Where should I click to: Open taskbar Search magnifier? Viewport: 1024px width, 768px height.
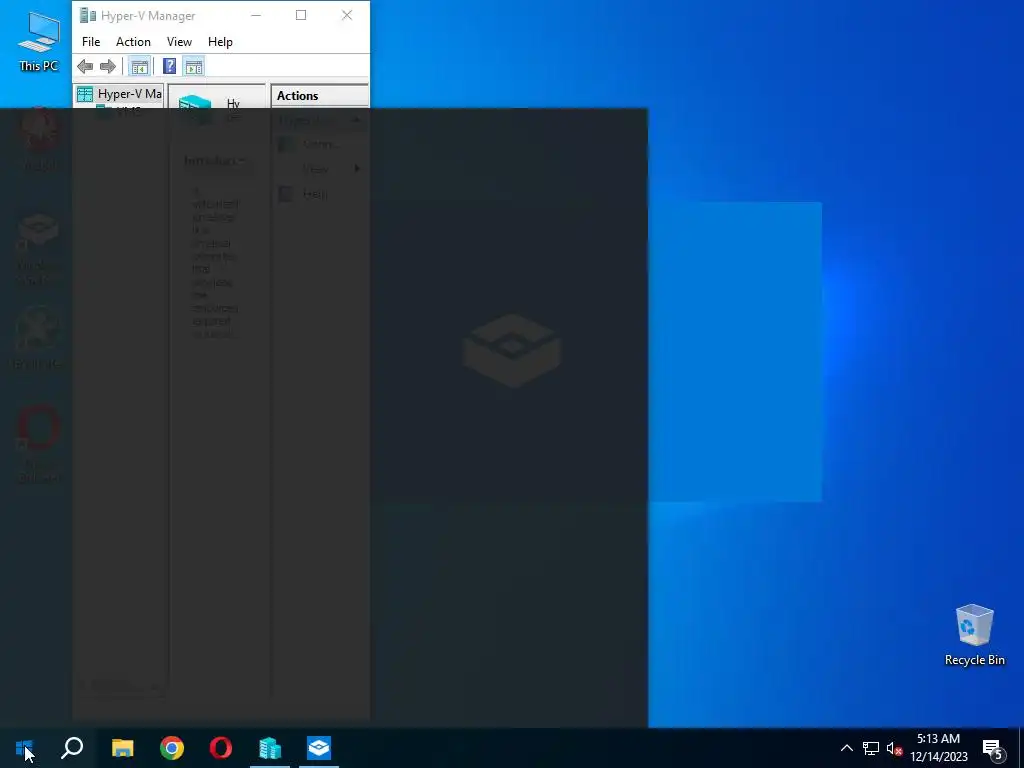72,748
